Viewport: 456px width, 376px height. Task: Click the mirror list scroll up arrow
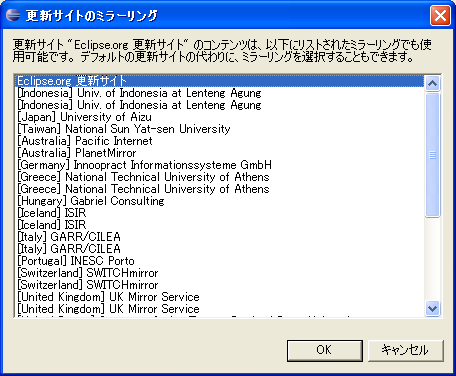[433, 83]
